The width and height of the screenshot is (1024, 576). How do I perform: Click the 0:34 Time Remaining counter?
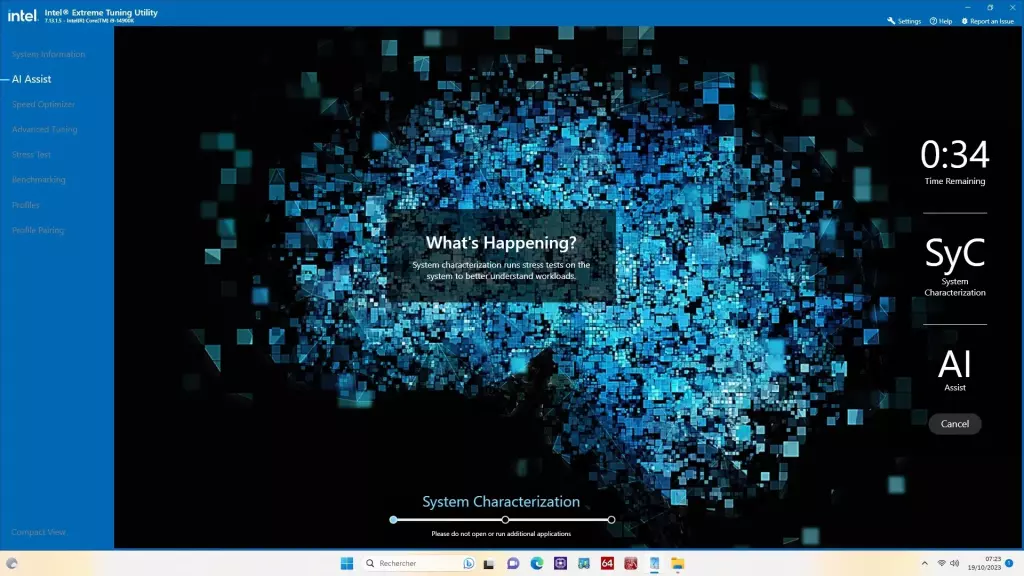(x=955, y=162)
